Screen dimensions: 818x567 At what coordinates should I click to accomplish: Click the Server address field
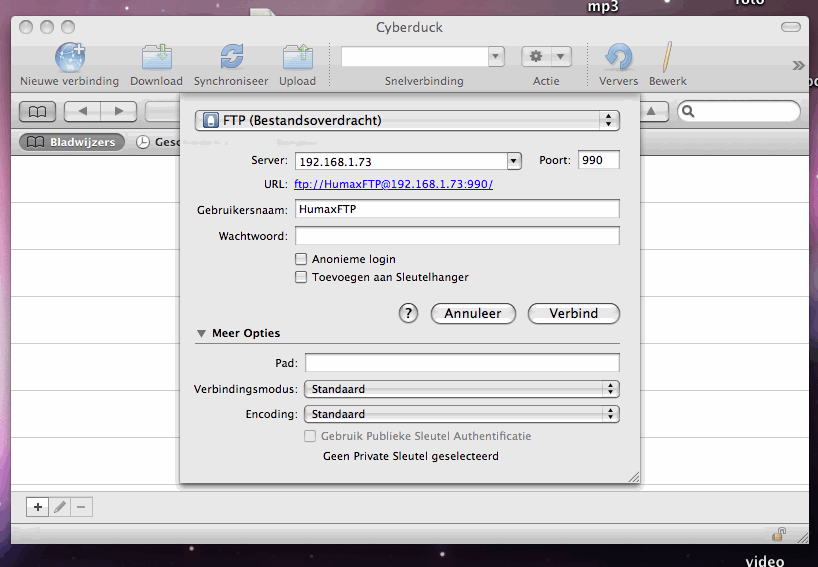click(401, 161)
